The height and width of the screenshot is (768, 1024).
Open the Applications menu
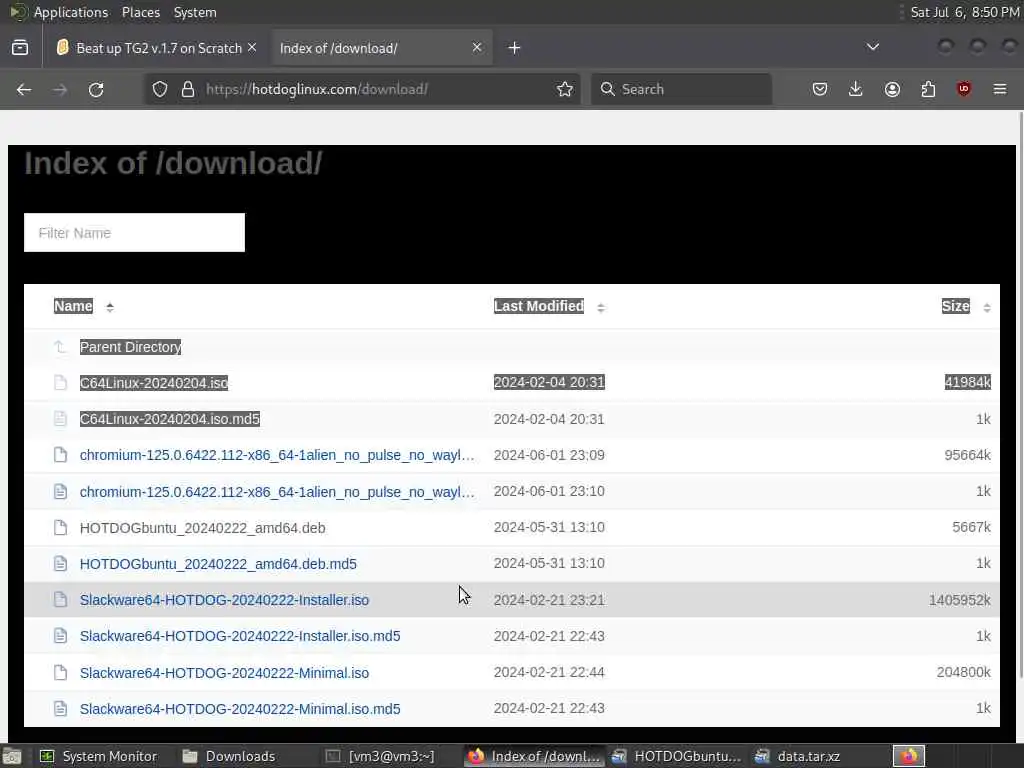[x=71, y=12]
